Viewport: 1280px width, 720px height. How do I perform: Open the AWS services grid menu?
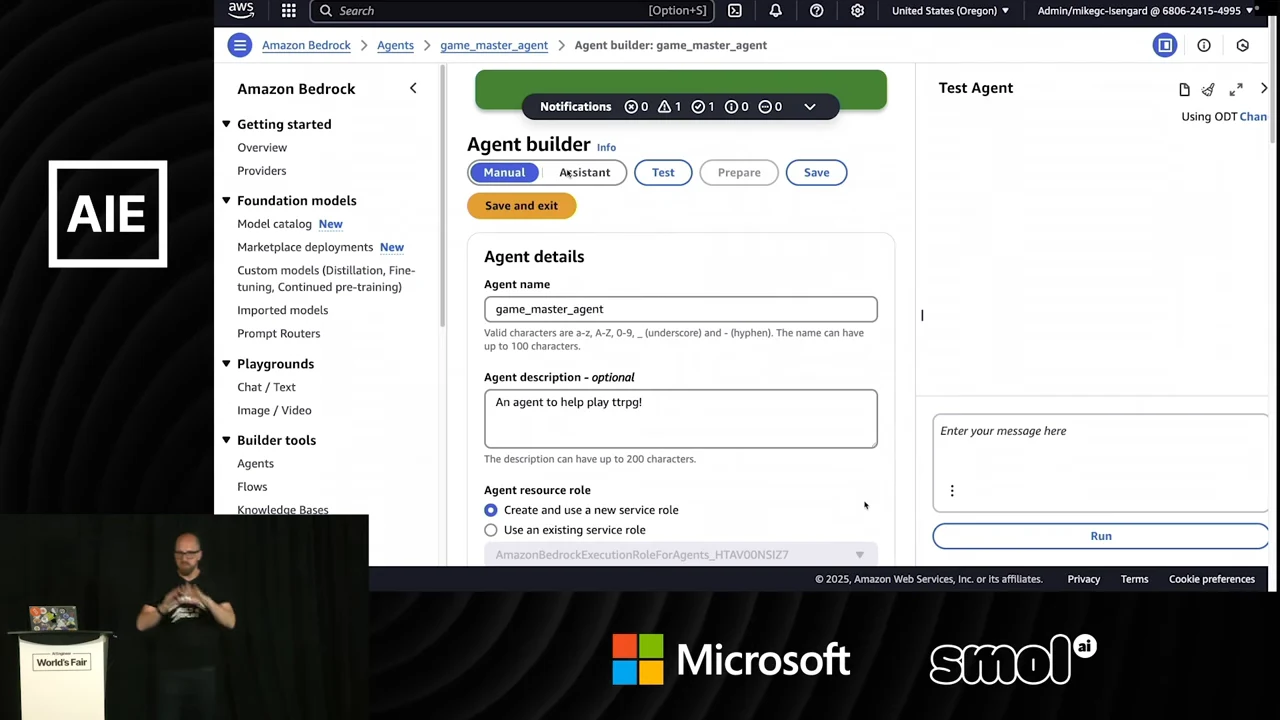click(x=288, y=10)
